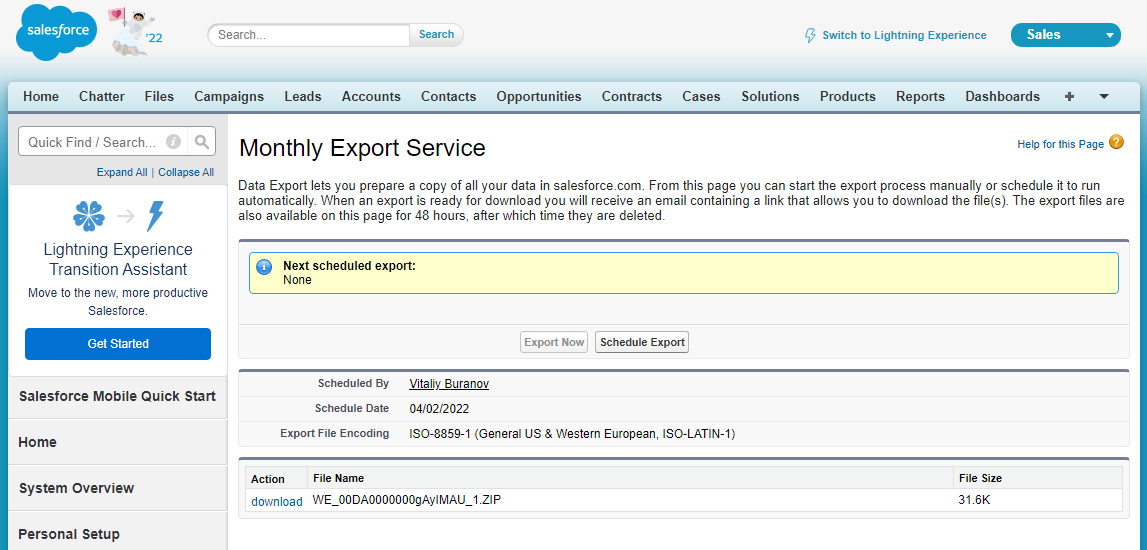This screenshot has height=550, width=1147.
Task: Click the lightning bolt icon beside Switch to Lightning
Action: pos(810,35)
